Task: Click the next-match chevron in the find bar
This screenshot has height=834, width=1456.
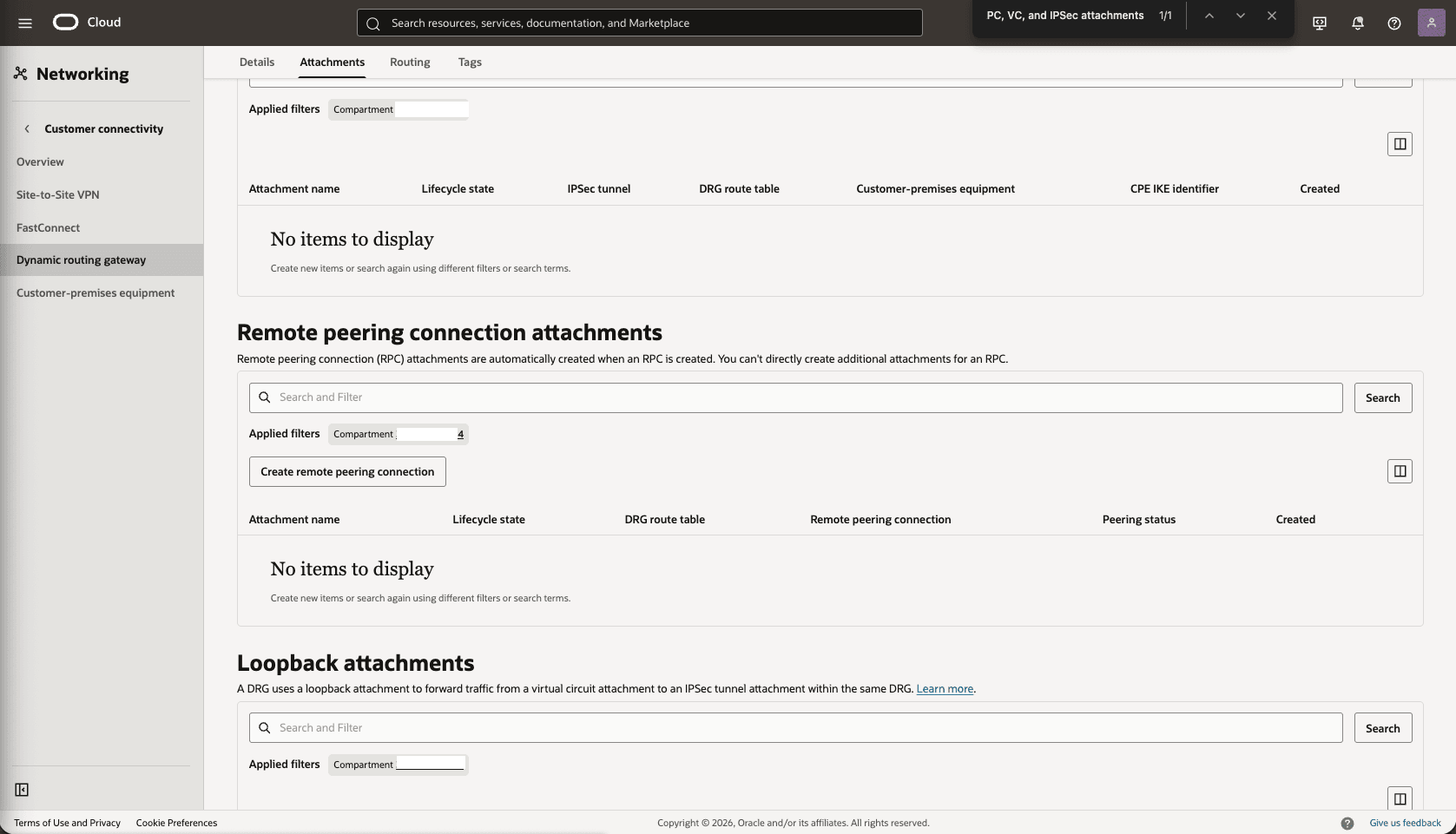Action: pos(1240,15)
